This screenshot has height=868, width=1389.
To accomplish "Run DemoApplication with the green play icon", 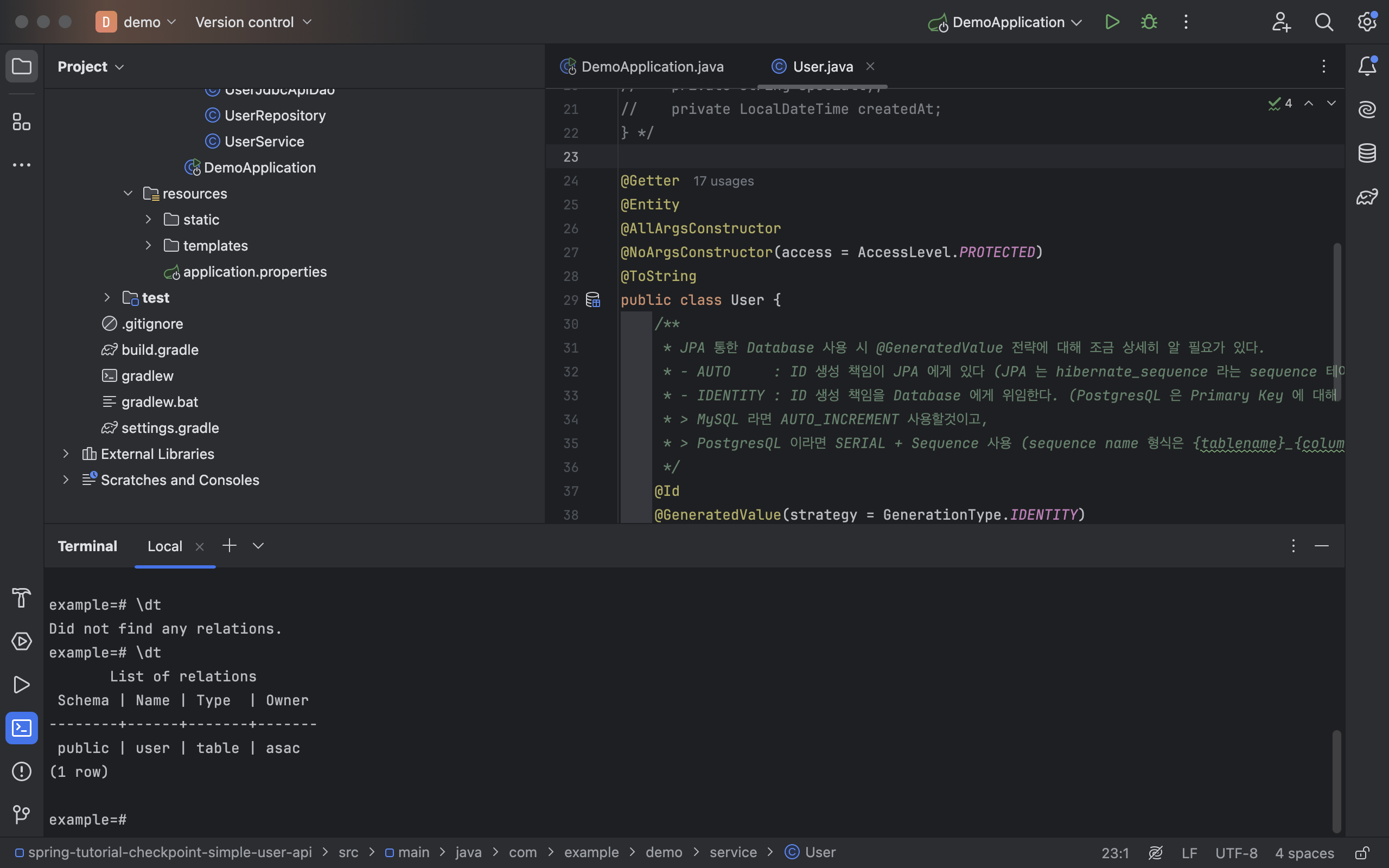I will 1112,22.
